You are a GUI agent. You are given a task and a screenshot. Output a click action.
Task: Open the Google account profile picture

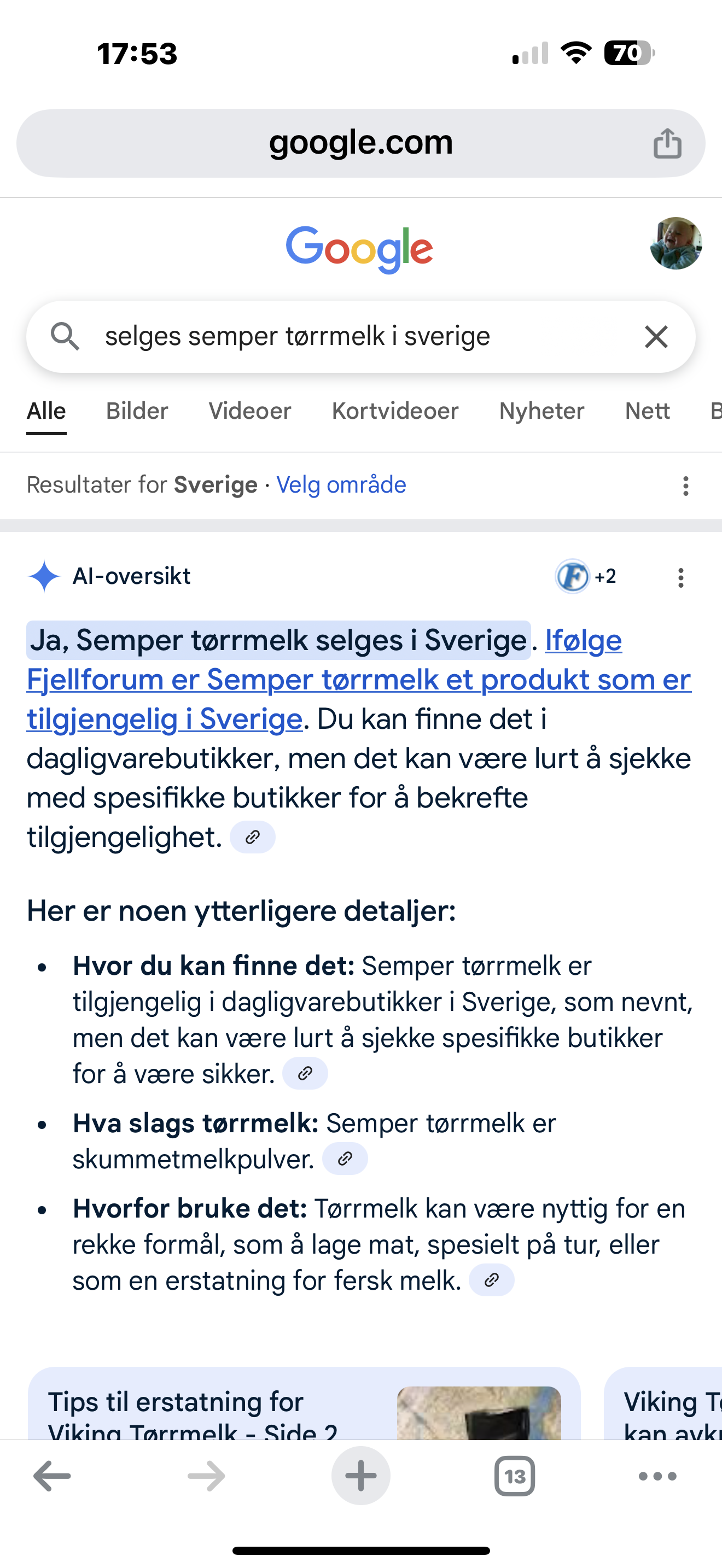676,243
